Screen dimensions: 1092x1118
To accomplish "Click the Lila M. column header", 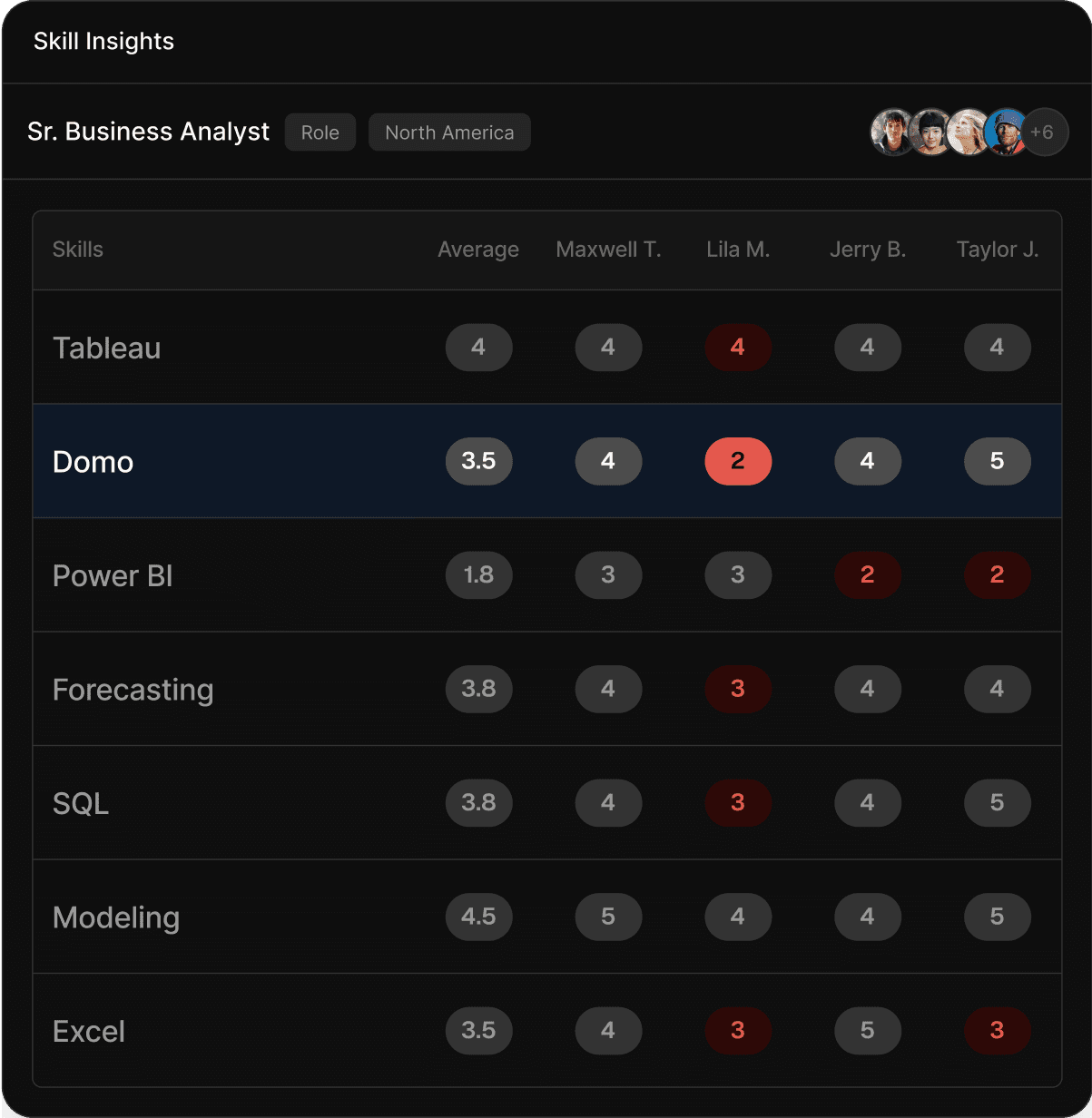I will coord(738,250).
